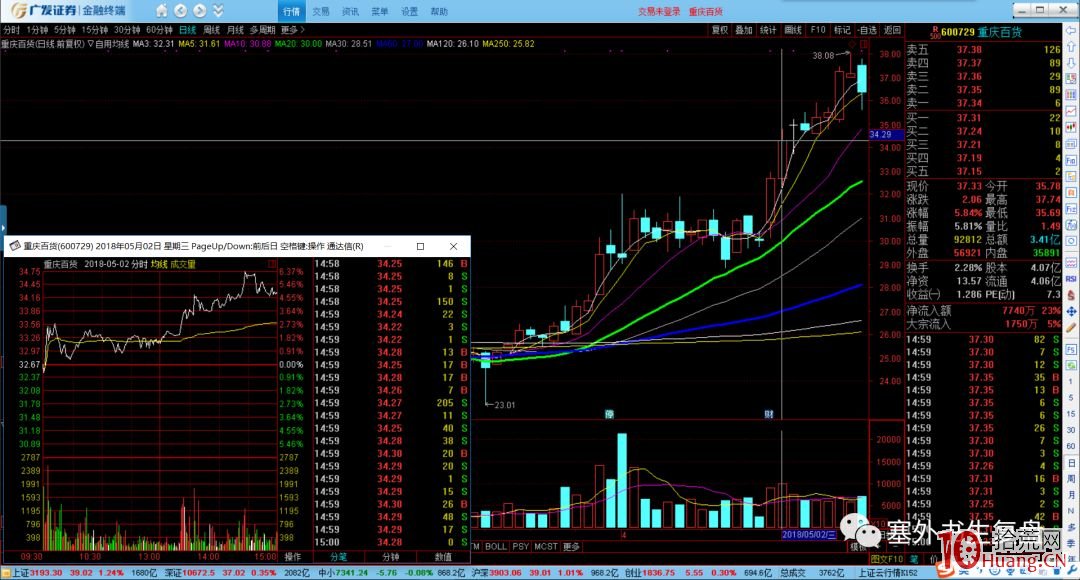
Task: Switch chart to 5分钟 period
Action: point(65,30)
